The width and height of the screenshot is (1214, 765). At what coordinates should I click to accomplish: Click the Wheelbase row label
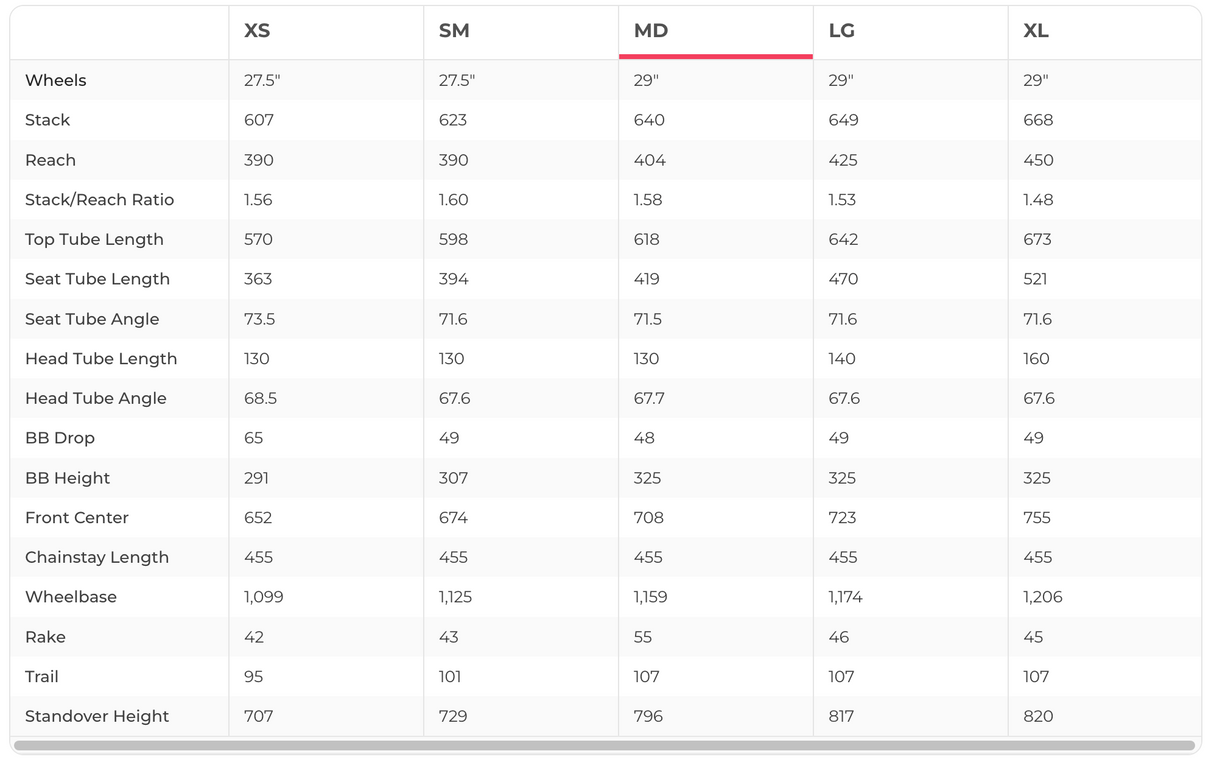pyautogui.click(x=71, y=597)
